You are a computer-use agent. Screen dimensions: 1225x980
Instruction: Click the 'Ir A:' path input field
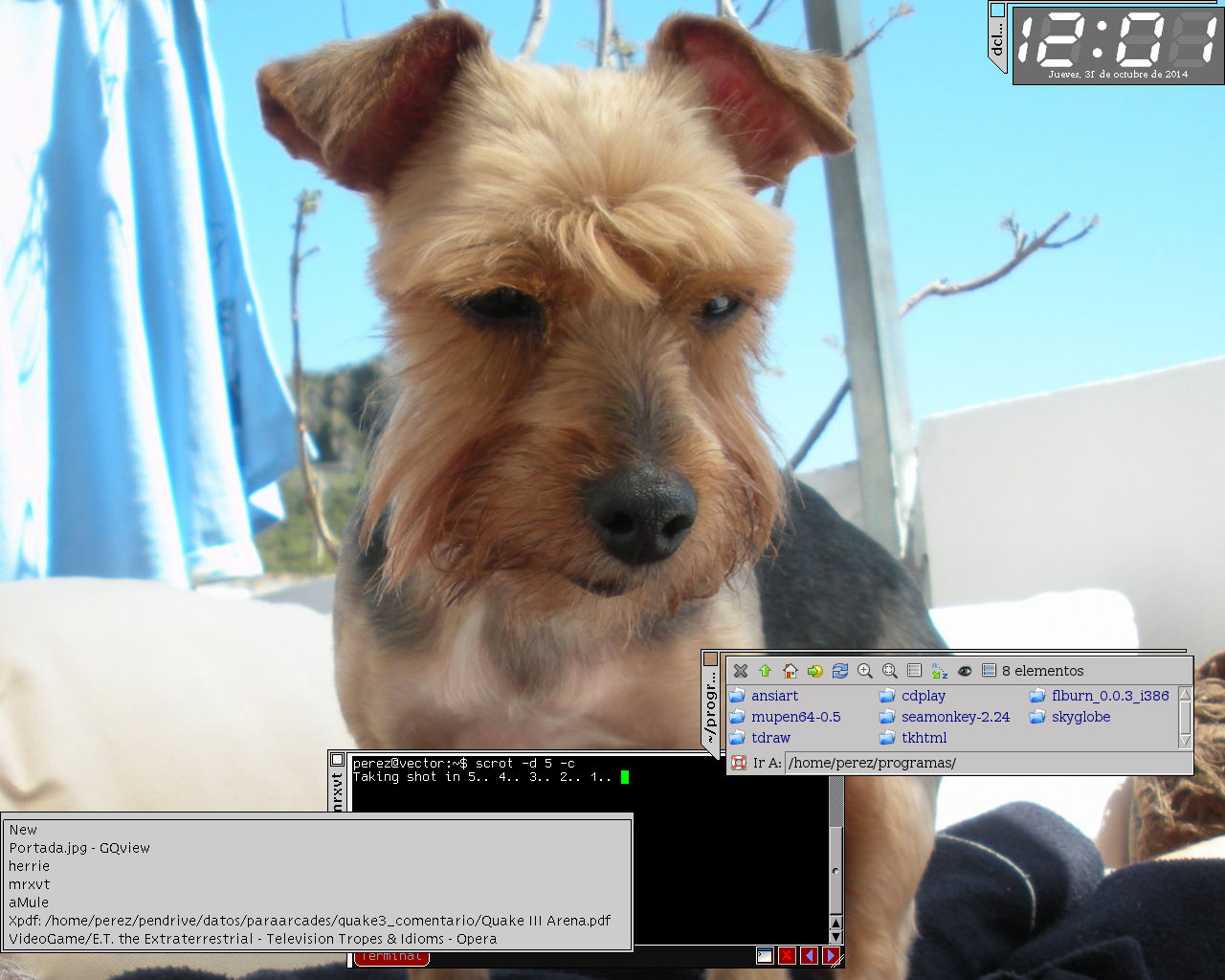coord(988,763)
